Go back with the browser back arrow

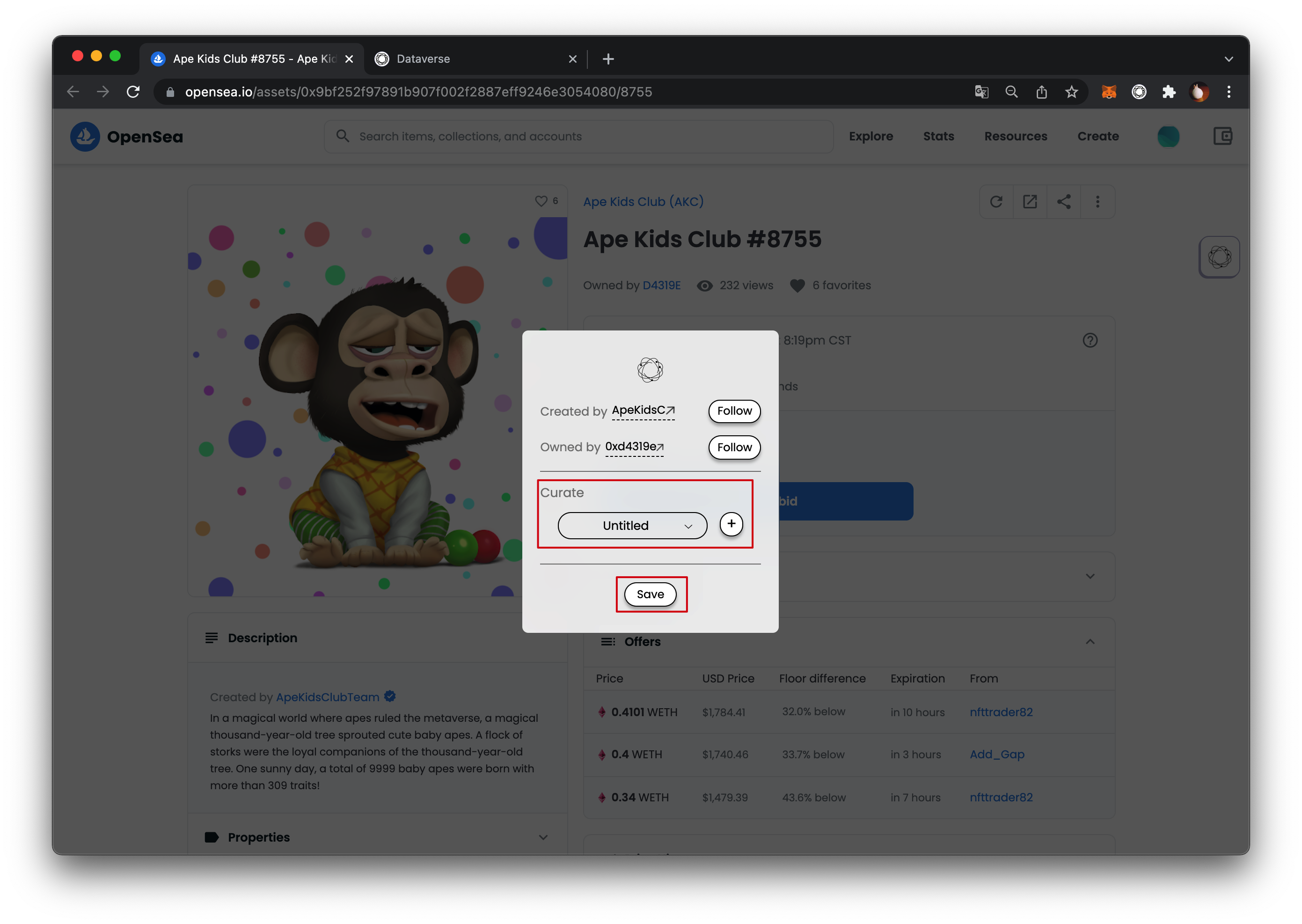73,92
